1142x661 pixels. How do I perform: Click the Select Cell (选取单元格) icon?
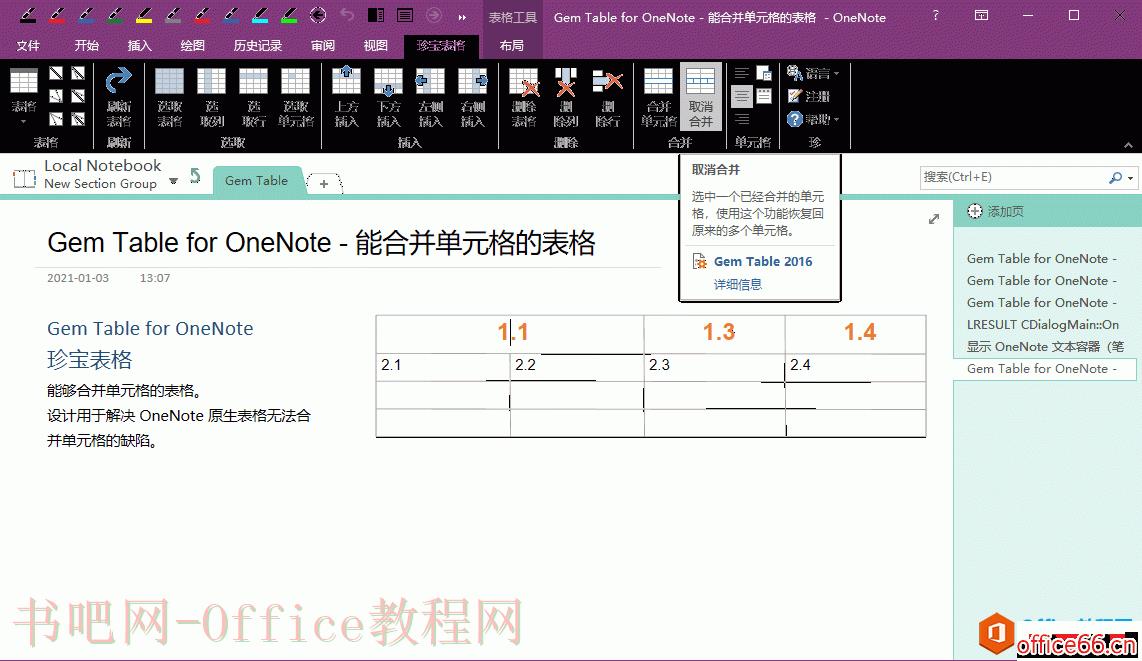pos(296,96)
